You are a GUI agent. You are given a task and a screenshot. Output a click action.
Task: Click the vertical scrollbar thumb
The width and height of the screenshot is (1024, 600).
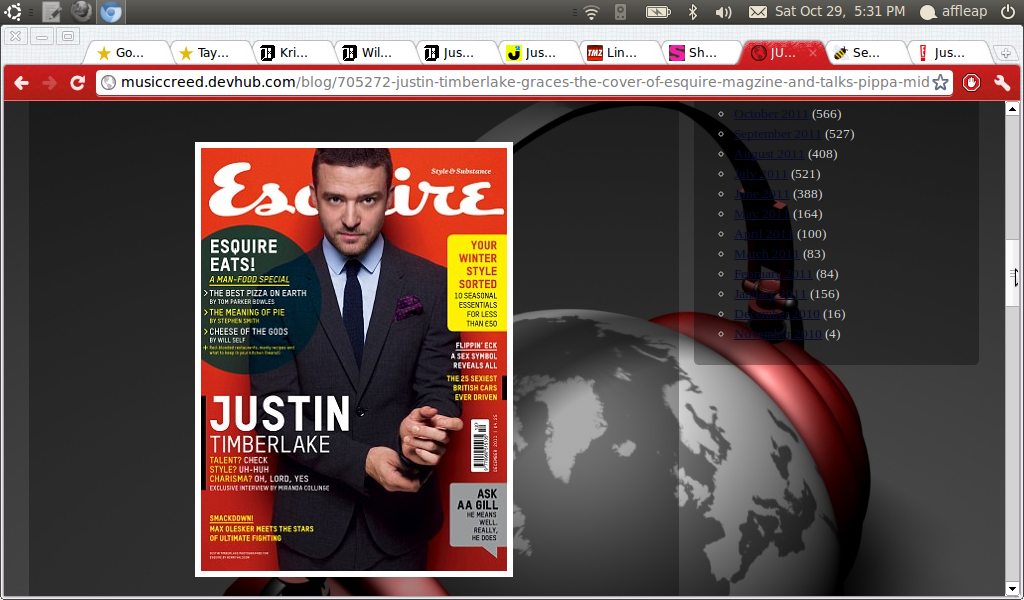point(1012,274)
